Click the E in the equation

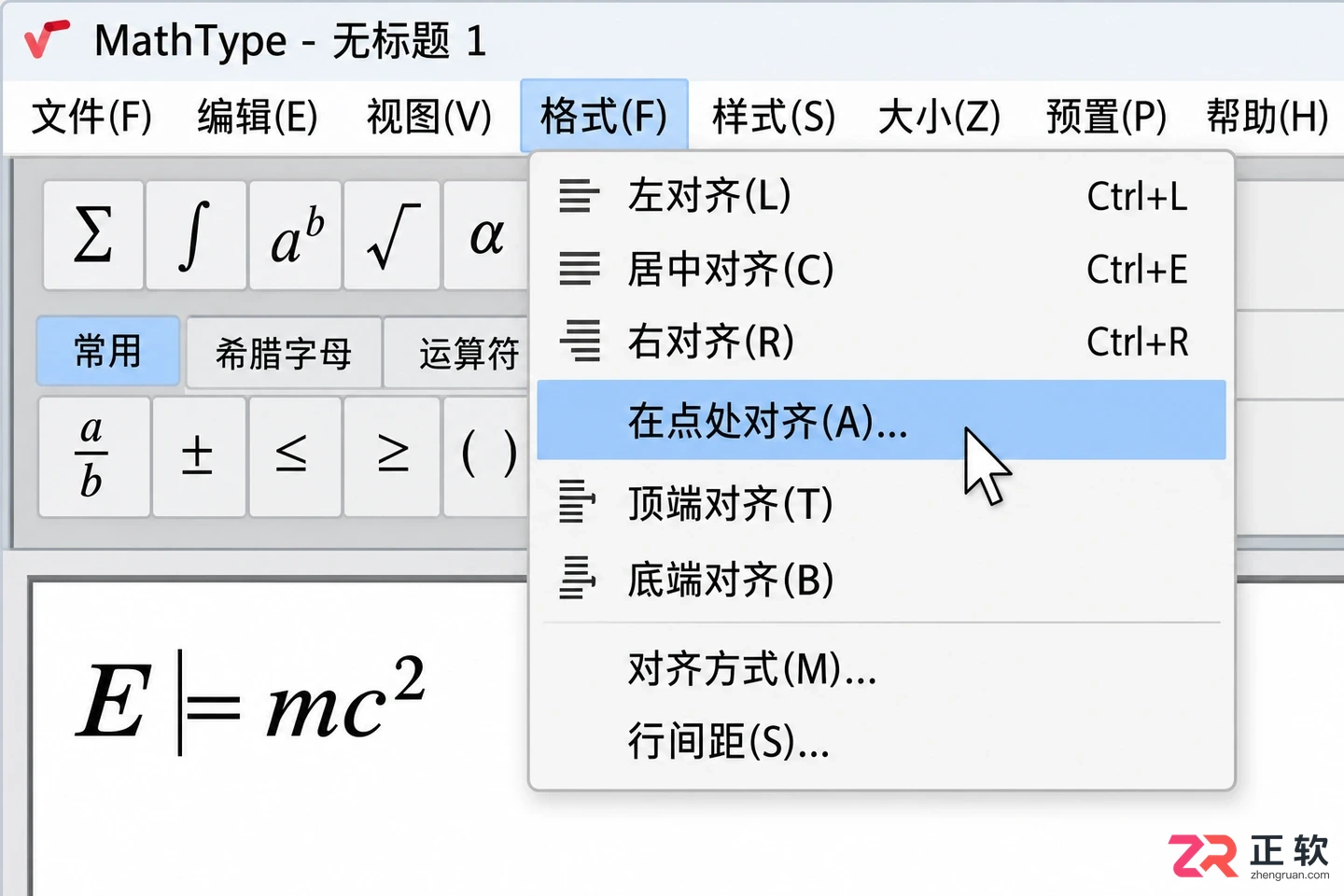pyautogui.click(x=113, y=701)
